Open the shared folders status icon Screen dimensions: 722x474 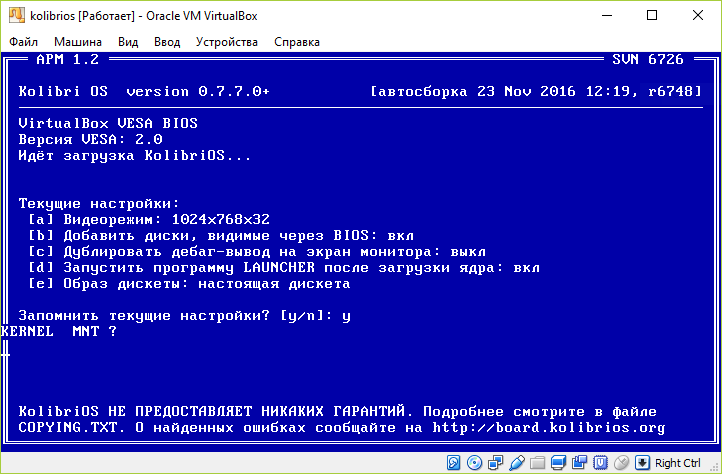537,463
